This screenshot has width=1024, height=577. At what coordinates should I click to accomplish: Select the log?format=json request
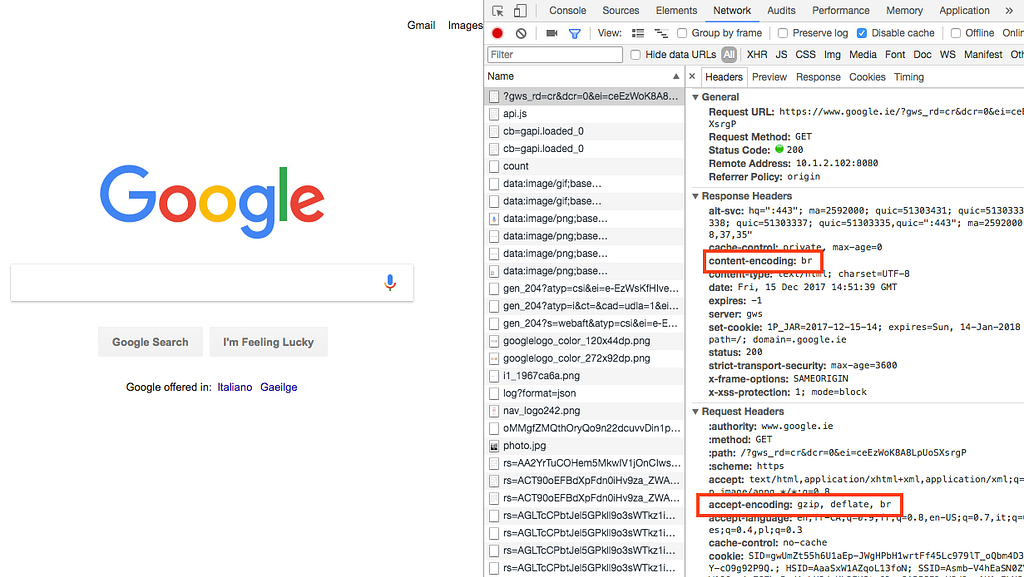(584, 394)
